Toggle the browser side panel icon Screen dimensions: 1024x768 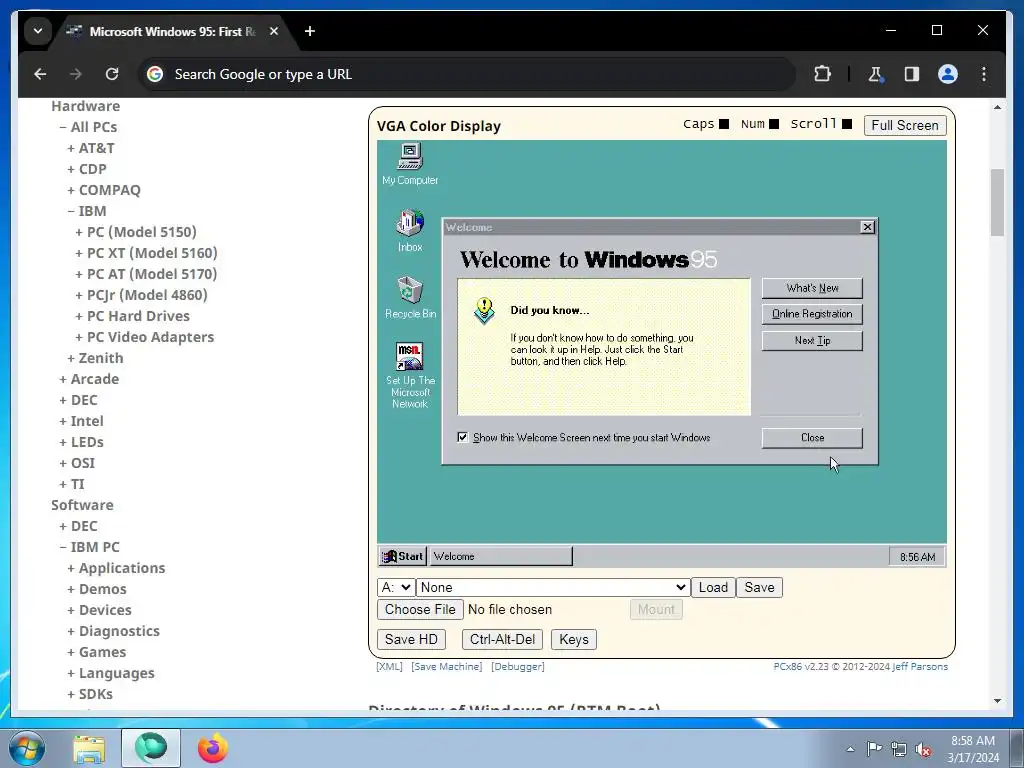(912, 74)
